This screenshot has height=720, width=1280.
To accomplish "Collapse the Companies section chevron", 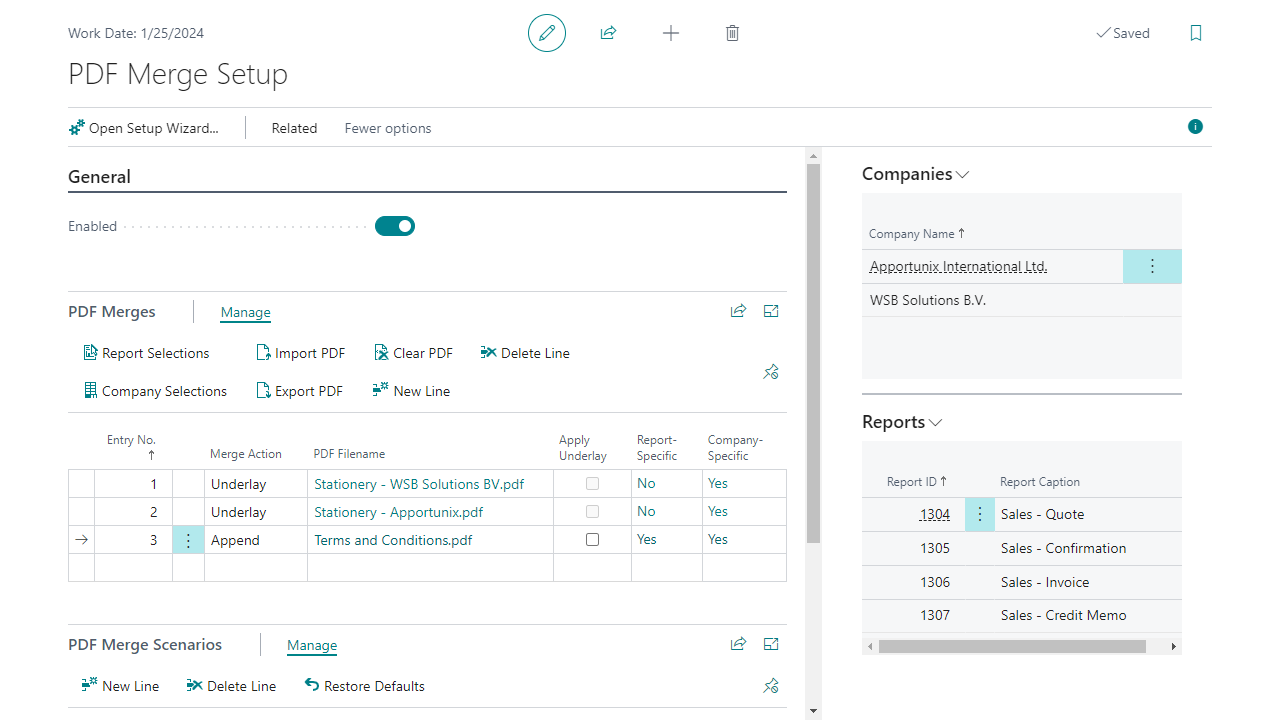I will [x=963, y=175].
